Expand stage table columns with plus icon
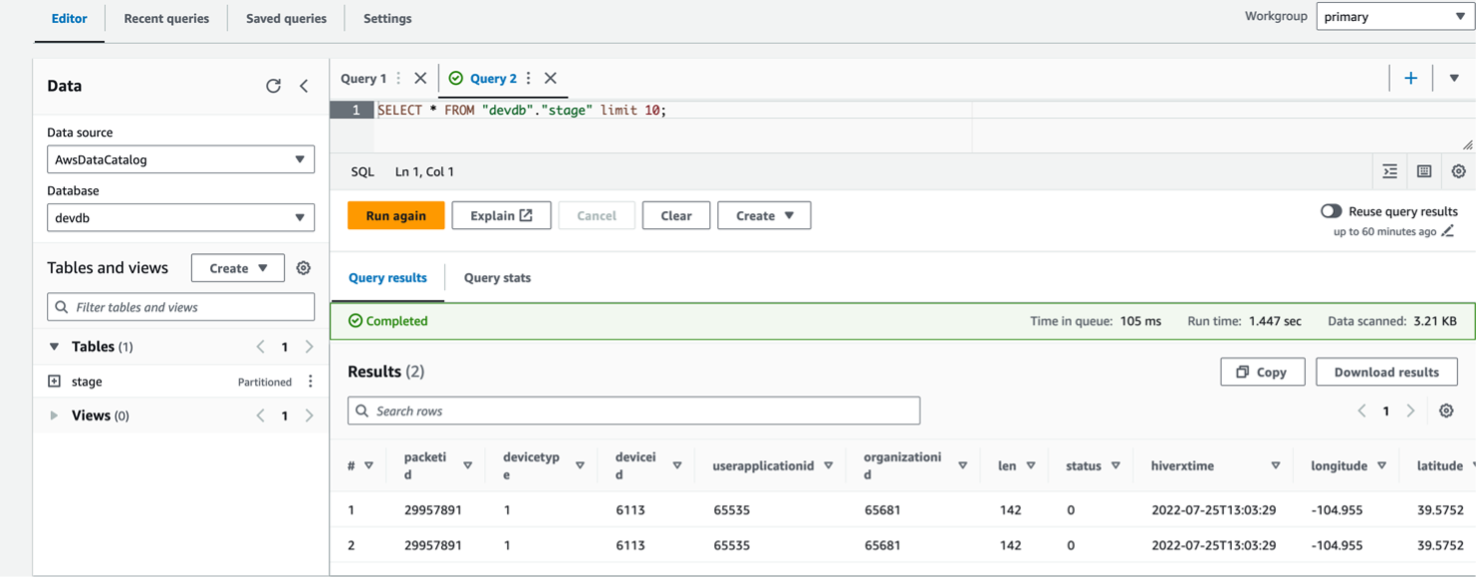 coord(54,381)
